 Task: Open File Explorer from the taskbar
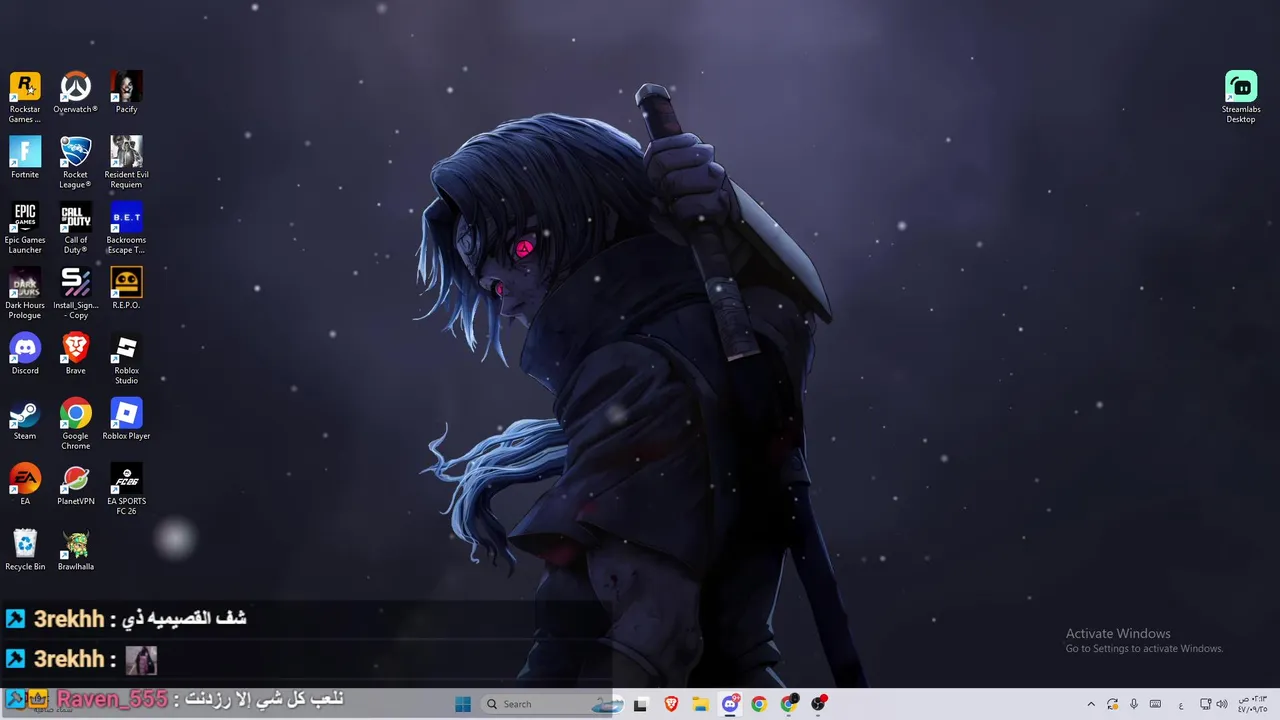coord(701,704)
